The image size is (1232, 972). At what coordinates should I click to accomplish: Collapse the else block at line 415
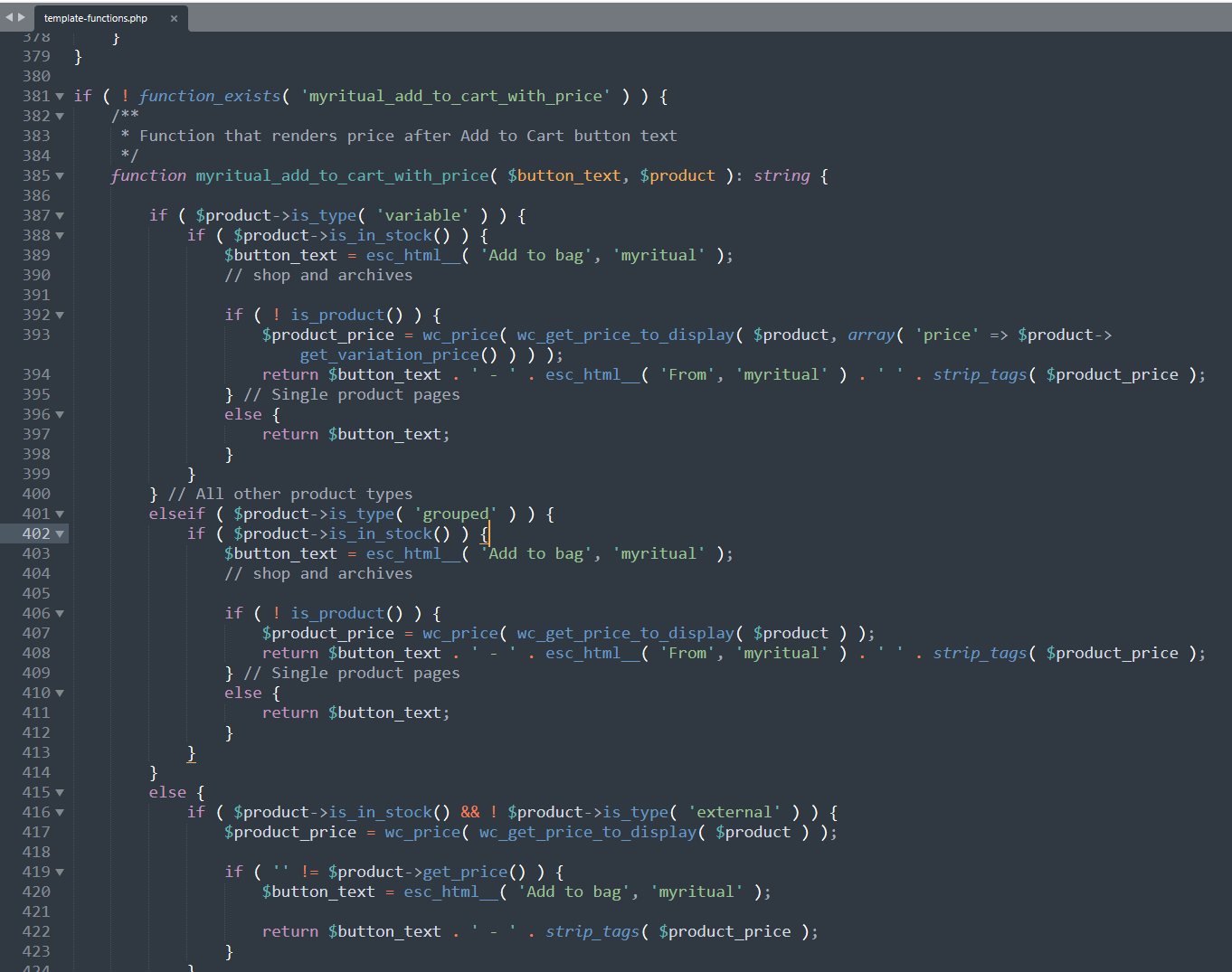(60, 792)
